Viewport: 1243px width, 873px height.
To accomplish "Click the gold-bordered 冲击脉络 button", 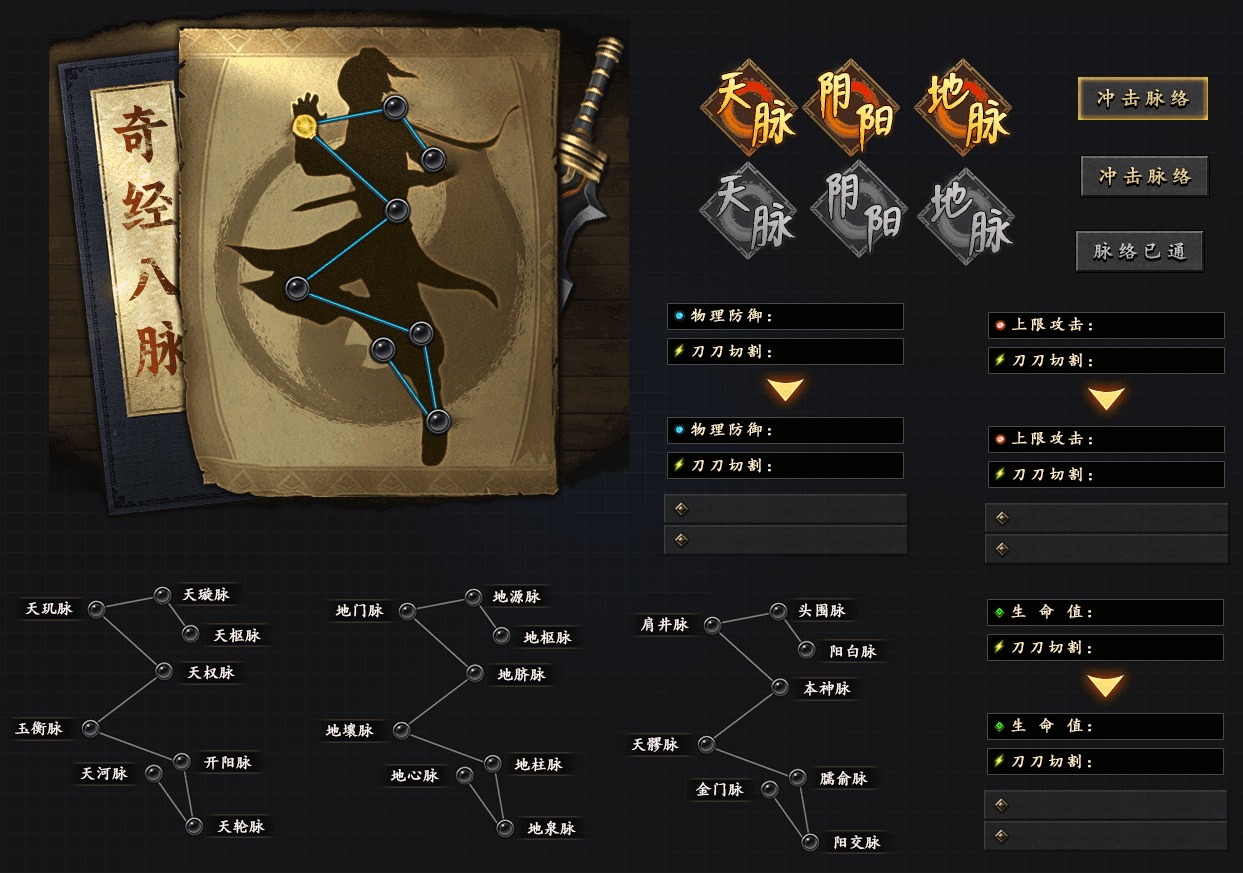I will coord(1143,99).
